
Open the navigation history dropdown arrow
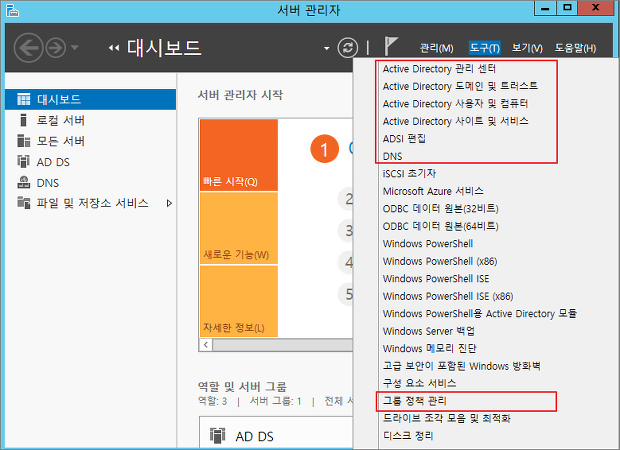pyautogui.click(x=75, y=48)
